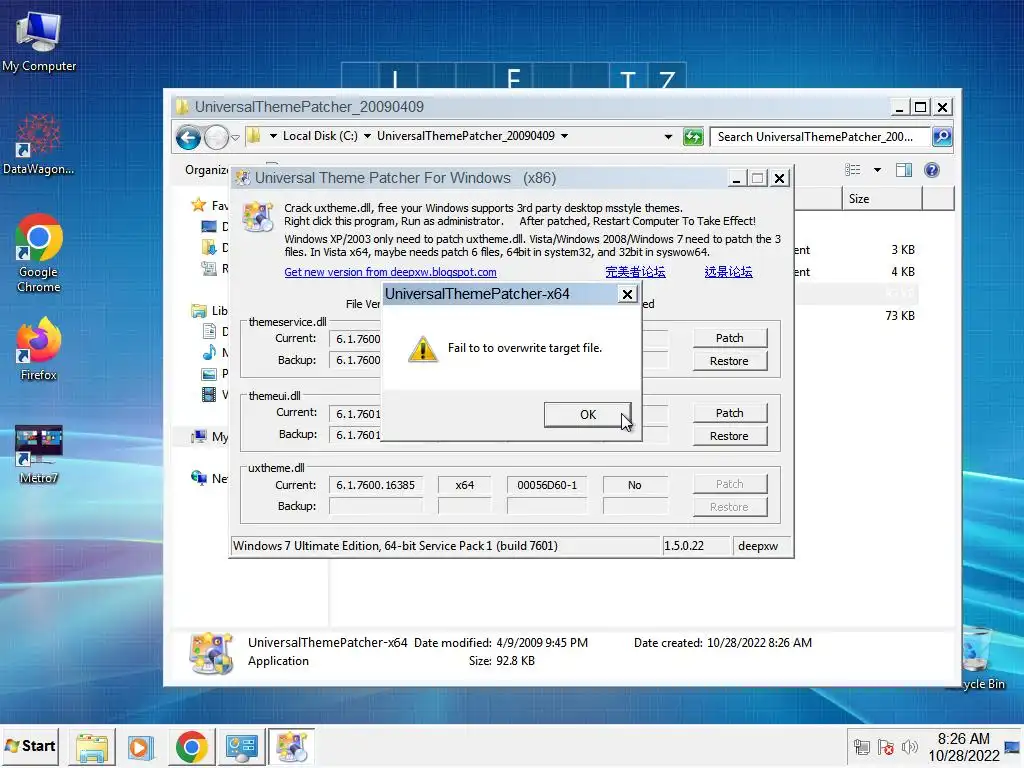This screenshot has width=1024, height=768.
Task: Click the Explorer search field
Action: pyautogui.click(x=820, y=136)
